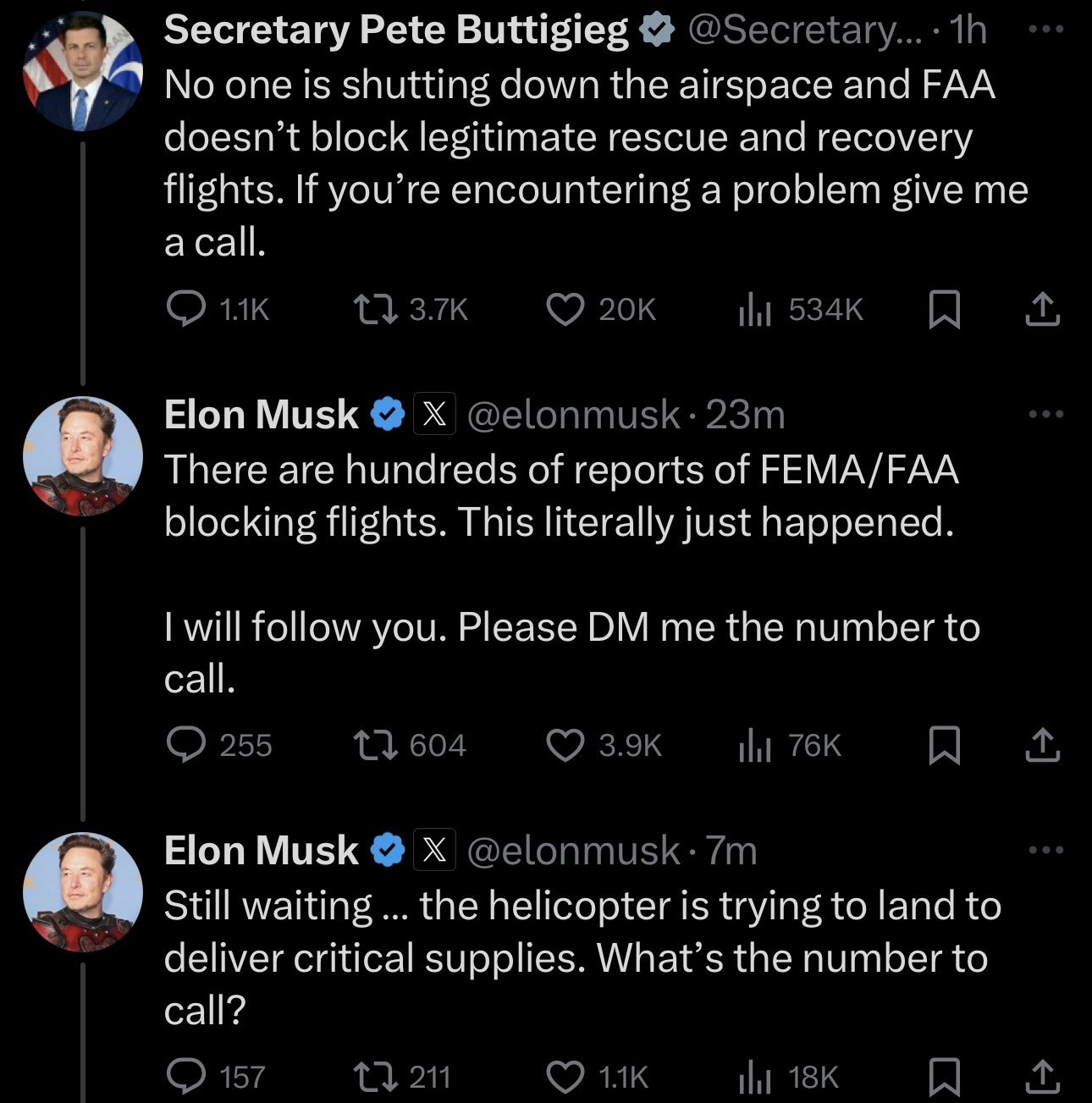This screenshot has height=1103, width=1092.
Task: Click the reply icon on Elon's 7m tweet
Action: pyautogui.click(x=186, y=1077)
